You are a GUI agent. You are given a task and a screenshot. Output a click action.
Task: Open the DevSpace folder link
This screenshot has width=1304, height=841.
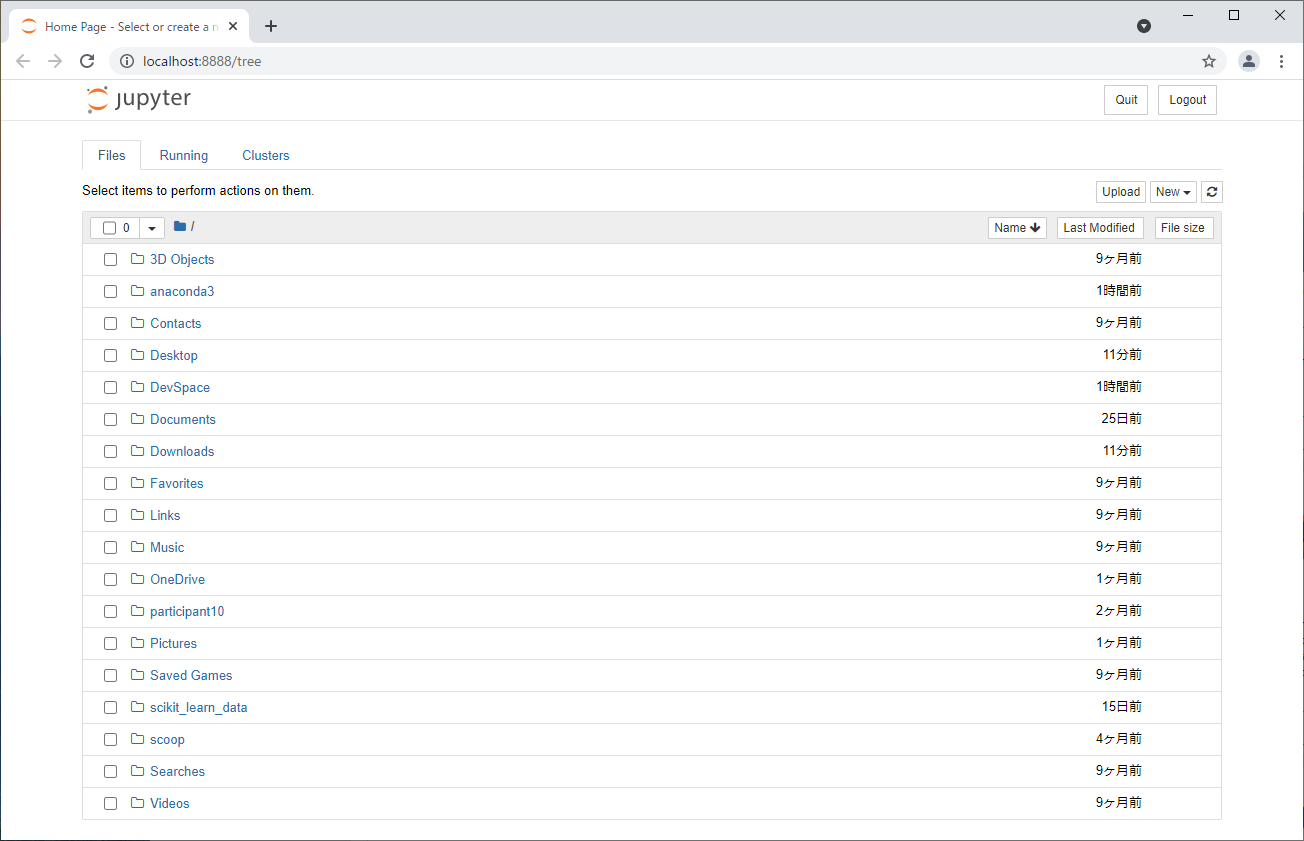point(180,388)
